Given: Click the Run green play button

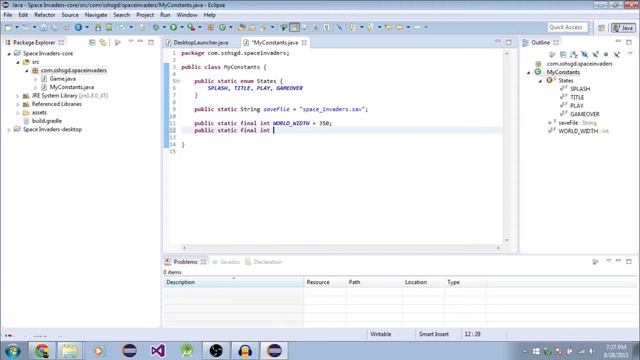Looking at the screenshot, I should pyautogui.click(x=173, y=27).
